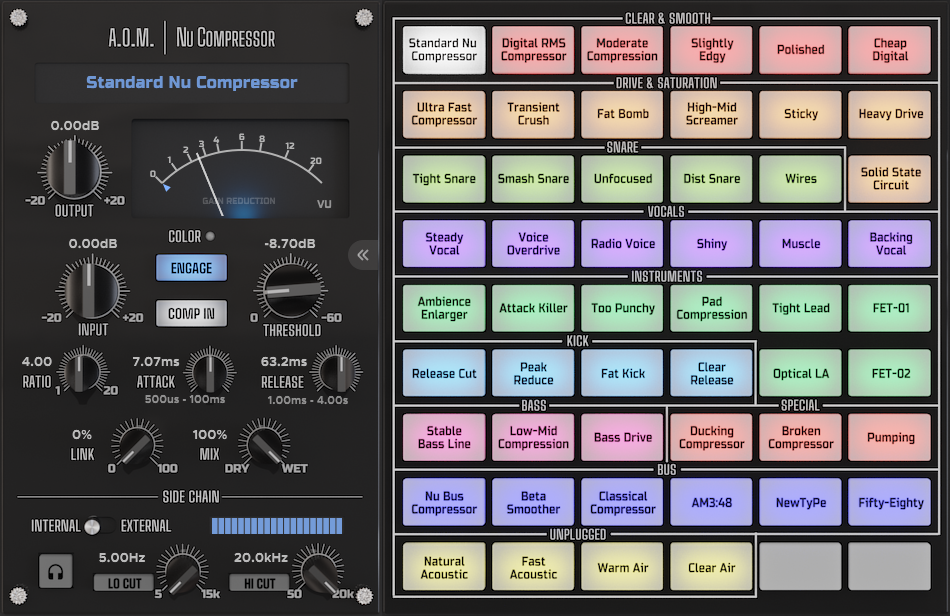Pick the FET-01 preset
950x616 pixels.
point(890,308)
